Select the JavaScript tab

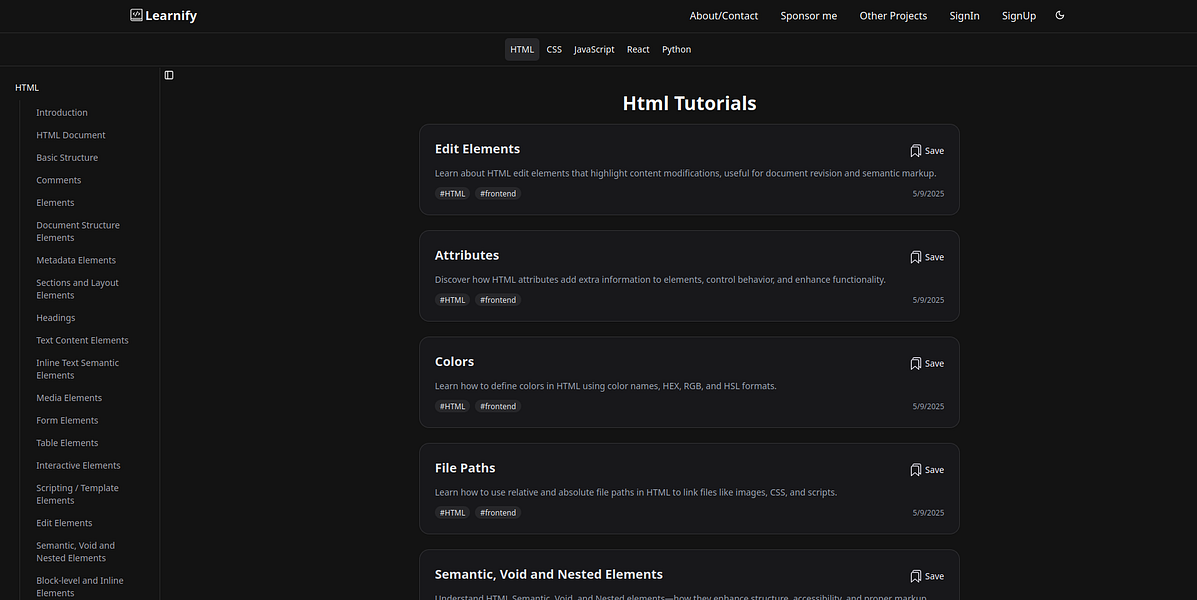(x=594, y=49)
